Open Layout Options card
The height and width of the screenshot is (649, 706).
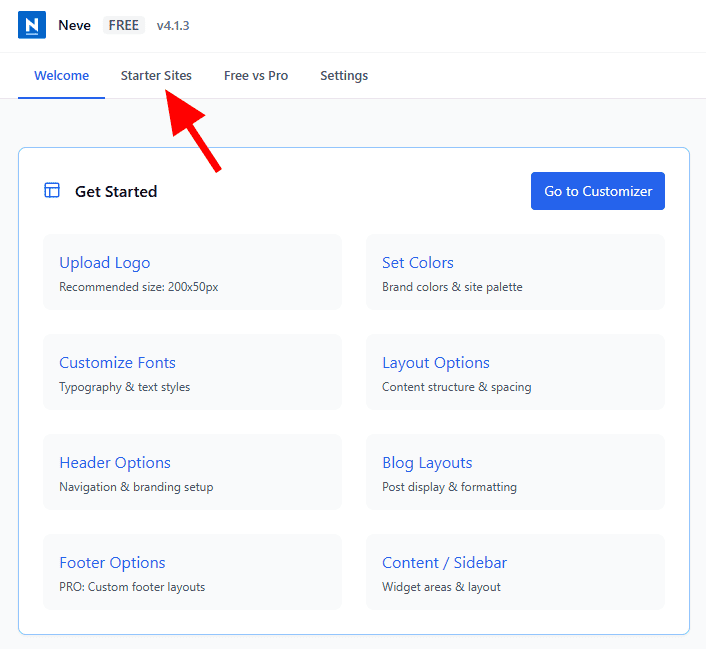click(x=515, y=373)
